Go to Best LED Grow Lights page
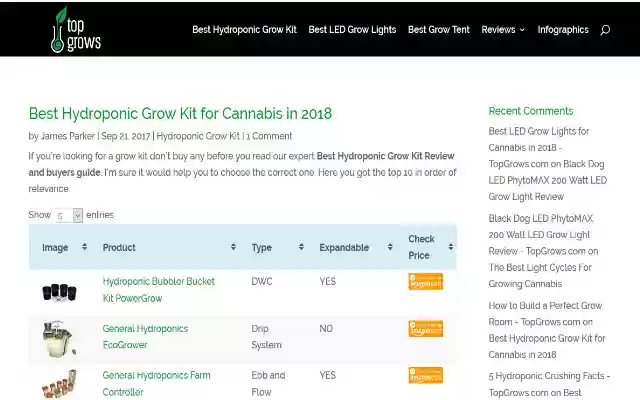This screenshot has width=640, height=400. pos(352,30)
